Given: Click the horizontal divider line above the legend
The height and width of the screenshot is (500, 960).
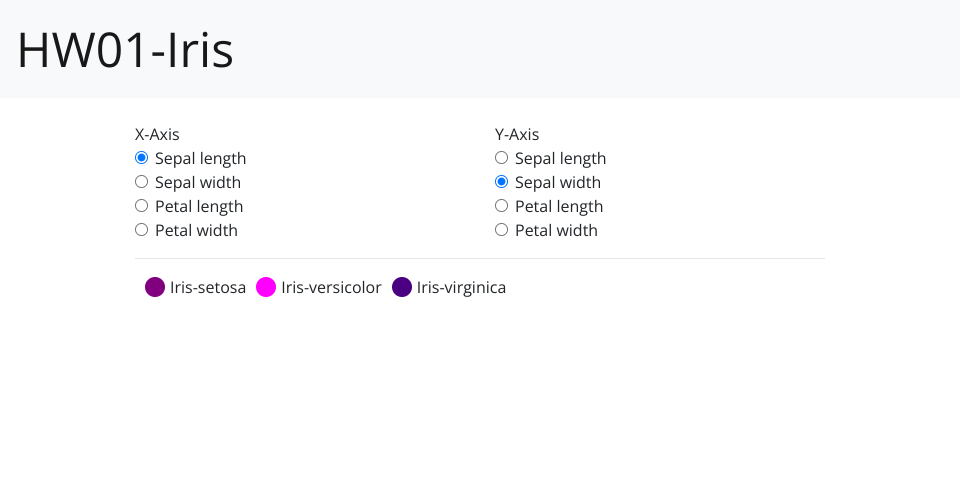Looking at the screenshot, I should (x=480, y=258).
